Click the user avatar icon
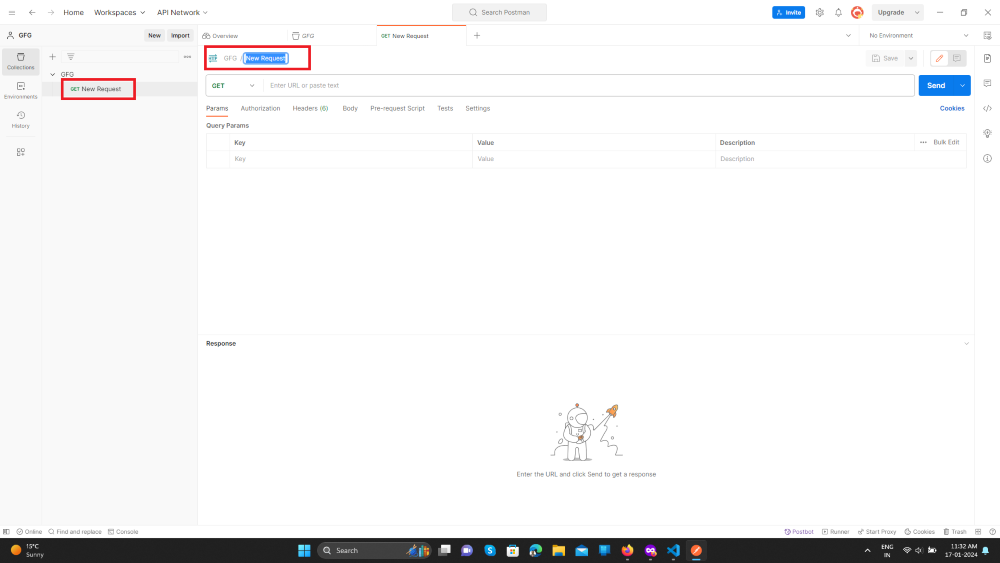This screenshot has width=1000, height=563. (x=857, y=12)
